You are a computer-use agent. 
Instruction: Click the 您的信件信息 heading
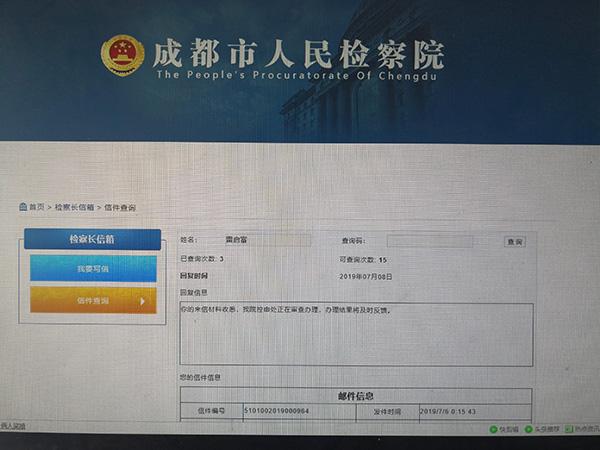[x=200, y=378]
